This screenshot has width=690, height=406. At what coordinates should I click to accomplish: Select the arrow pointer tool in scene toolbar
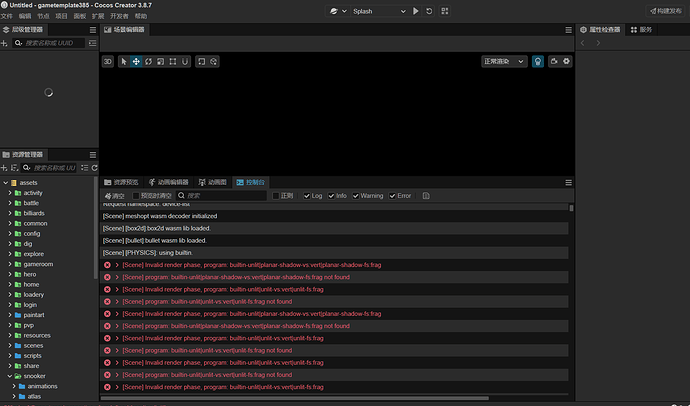pos(124,62)
